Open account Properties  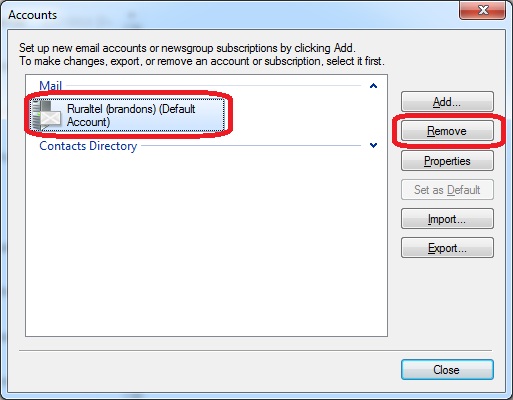tap(447, 161)
